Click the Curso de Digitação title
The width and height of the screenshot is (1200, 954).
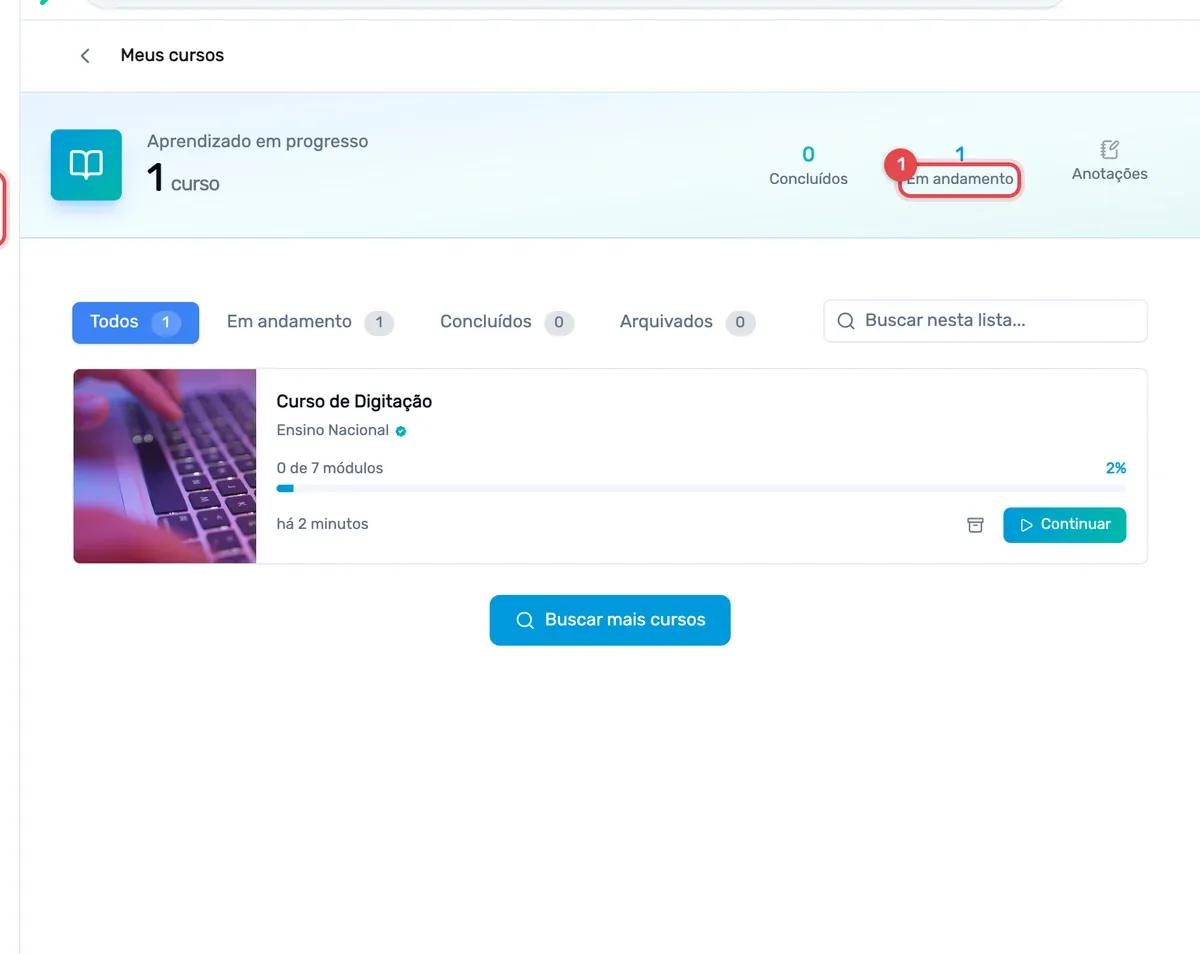pos(354,402)
